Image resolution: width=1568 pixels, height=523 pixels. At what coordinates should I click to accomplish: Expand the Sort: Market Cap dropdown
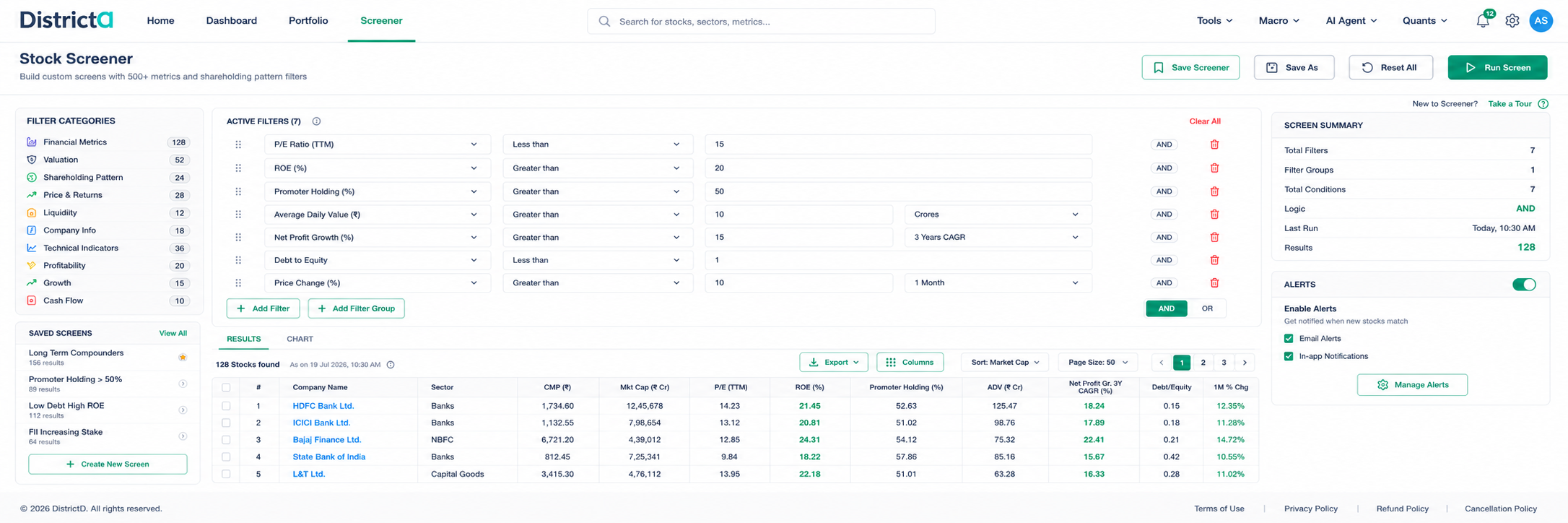[x=1004, y=363]
